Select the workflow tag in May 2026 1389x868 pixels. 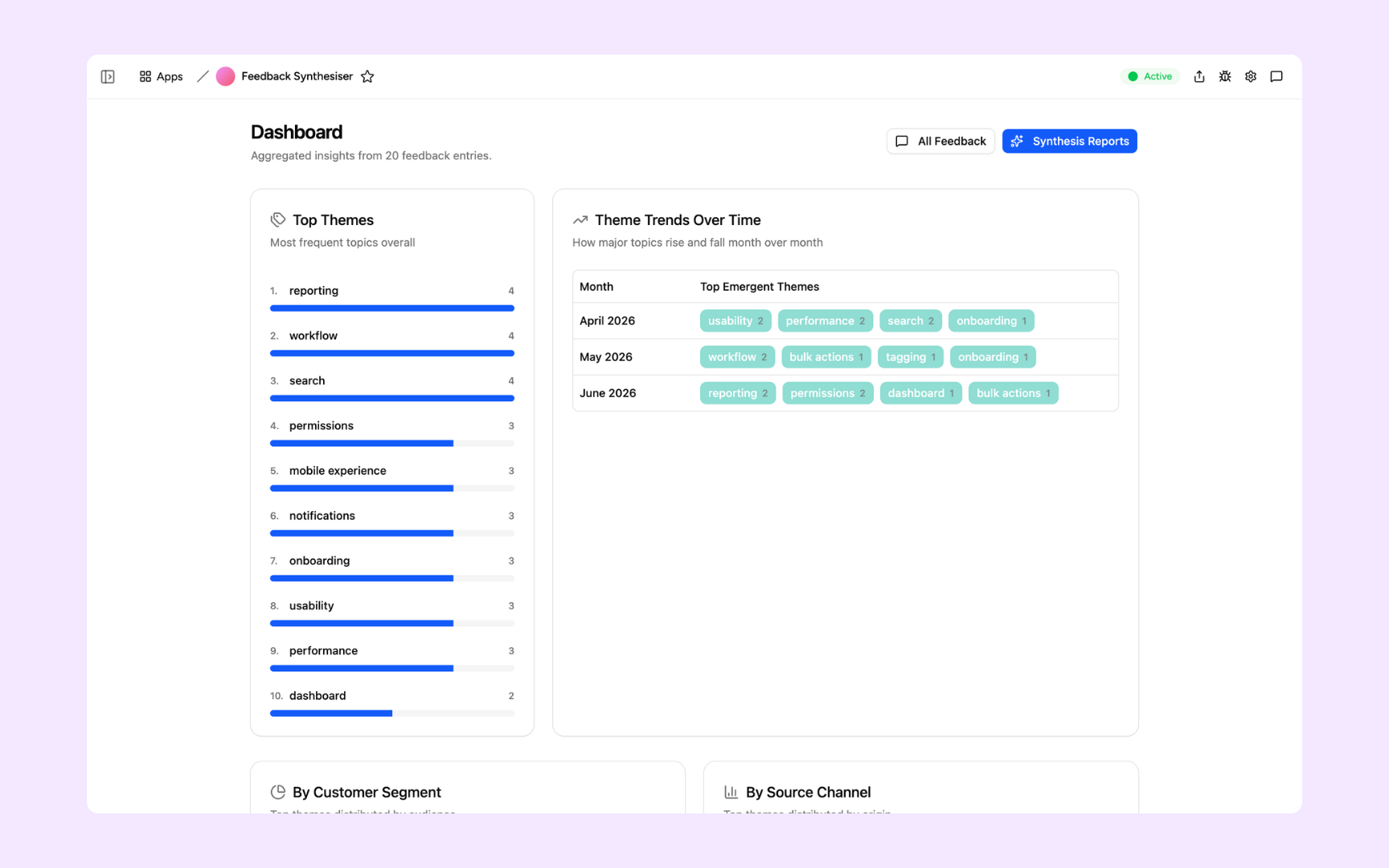(737, 357)
